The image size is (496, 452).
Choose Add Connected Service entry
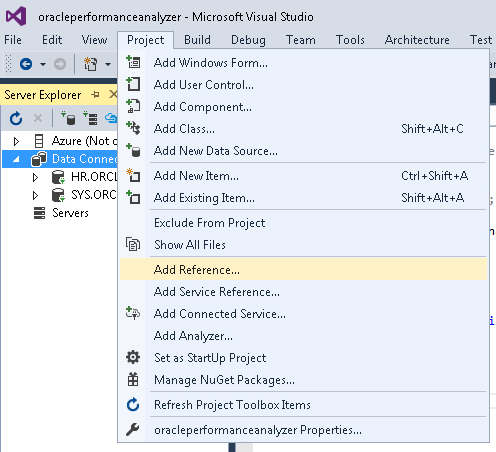tap(303, 314)
